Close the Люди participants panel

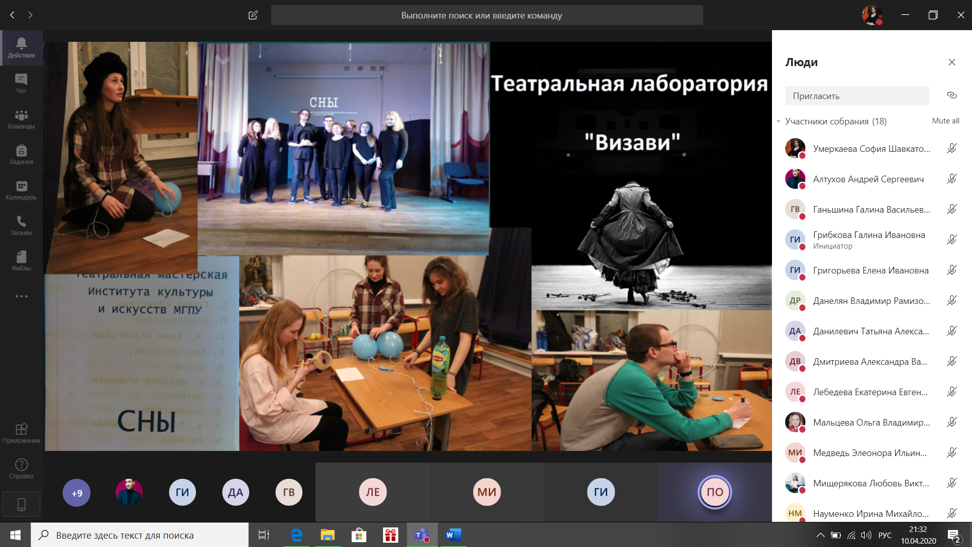(952, 62)
